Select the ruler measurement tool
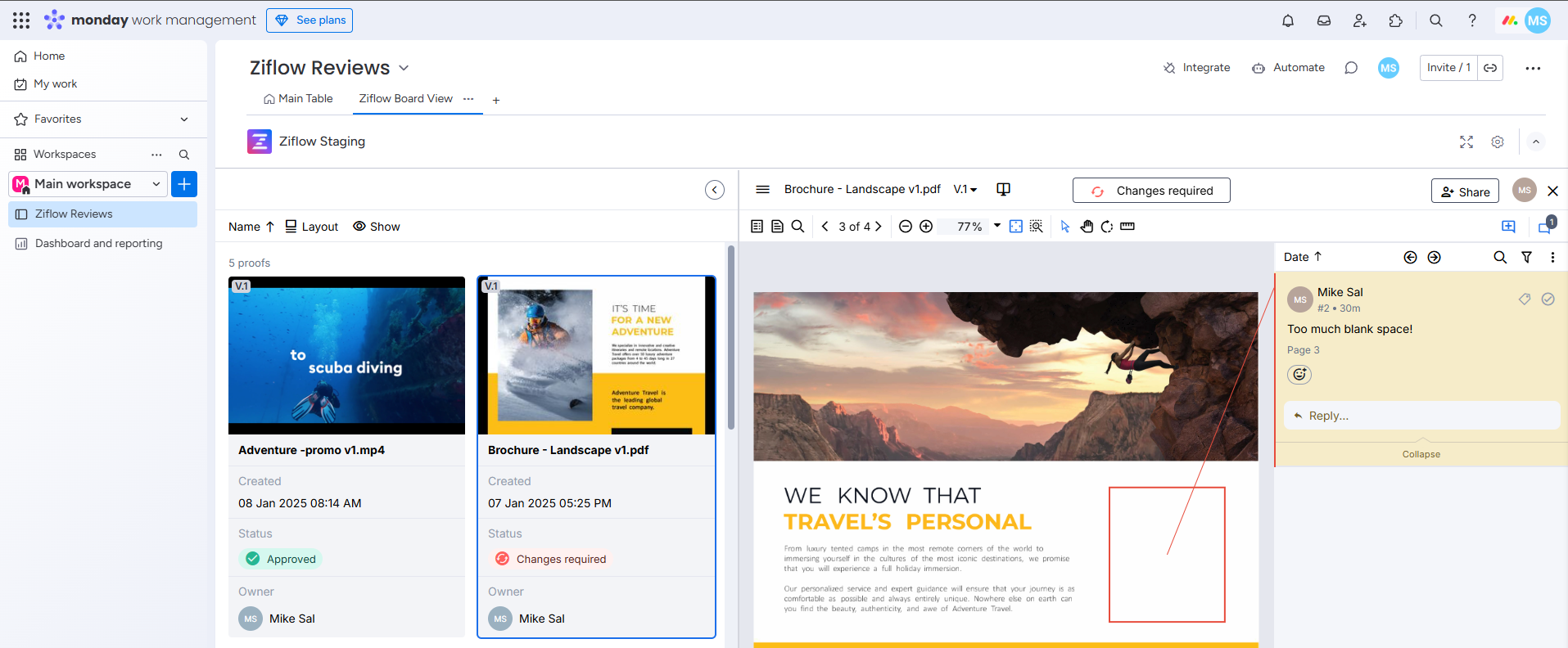 coord(1127,227)
